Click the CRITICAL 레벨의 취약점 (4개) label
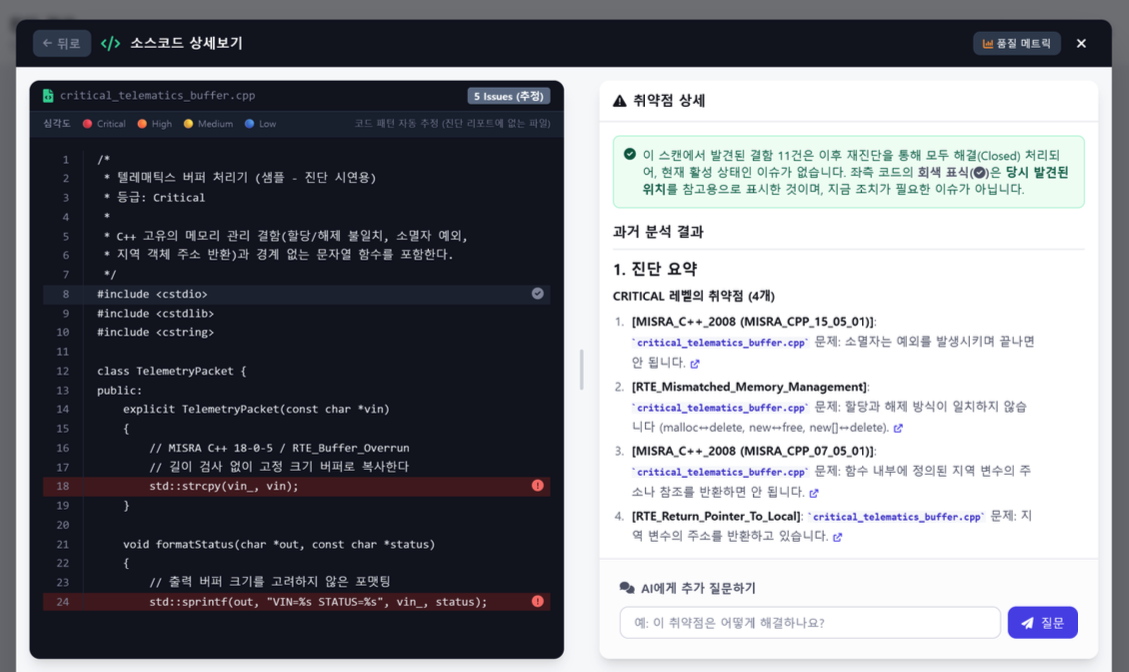This screenshot has height=672, width=1129. point(693,296)
